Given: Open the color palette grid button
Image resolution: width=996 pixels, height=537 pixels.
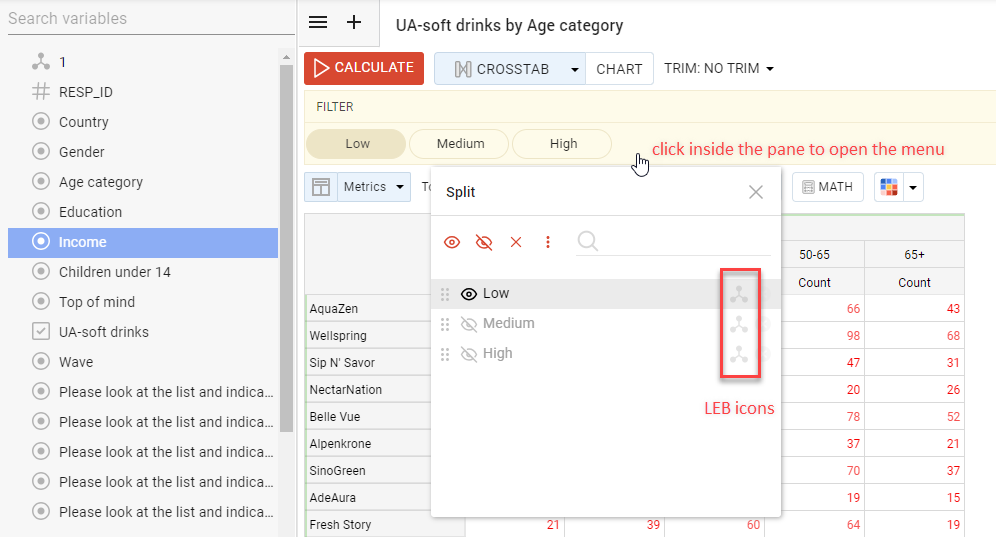Looking at the screenshot, I should tap(888, 187).
